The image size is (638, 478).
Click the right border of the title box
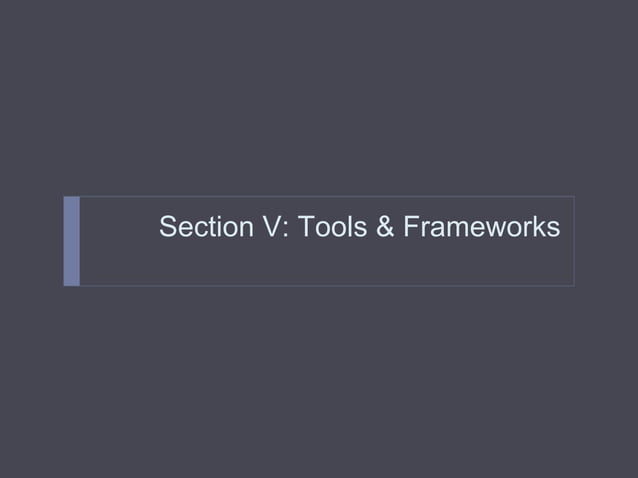click(x=574, y=241)
